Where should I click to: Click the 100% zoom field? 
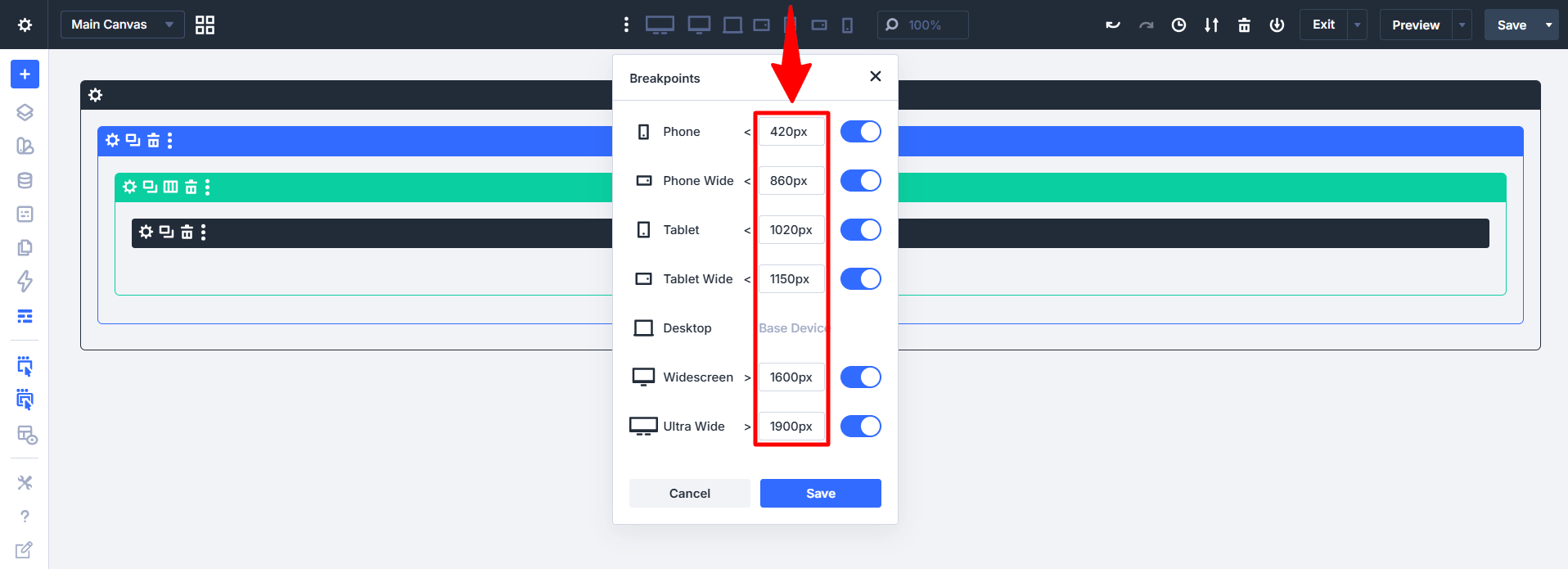pos(922,25)
